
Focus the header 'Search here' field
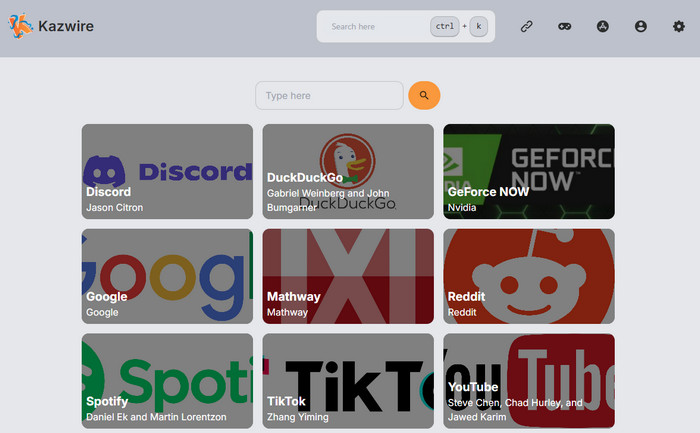[405, 26]
